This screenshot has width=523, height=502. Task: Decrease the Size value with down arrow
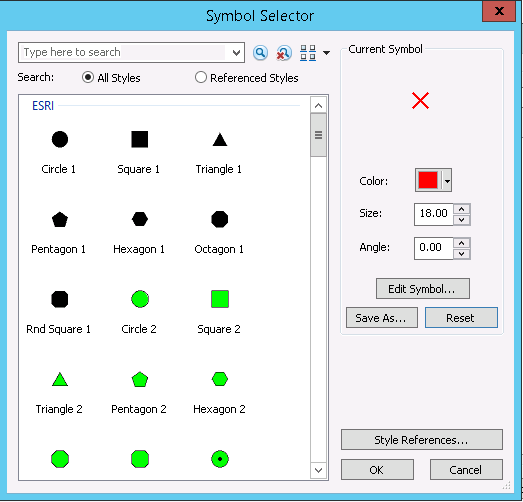tap(462, 220)
